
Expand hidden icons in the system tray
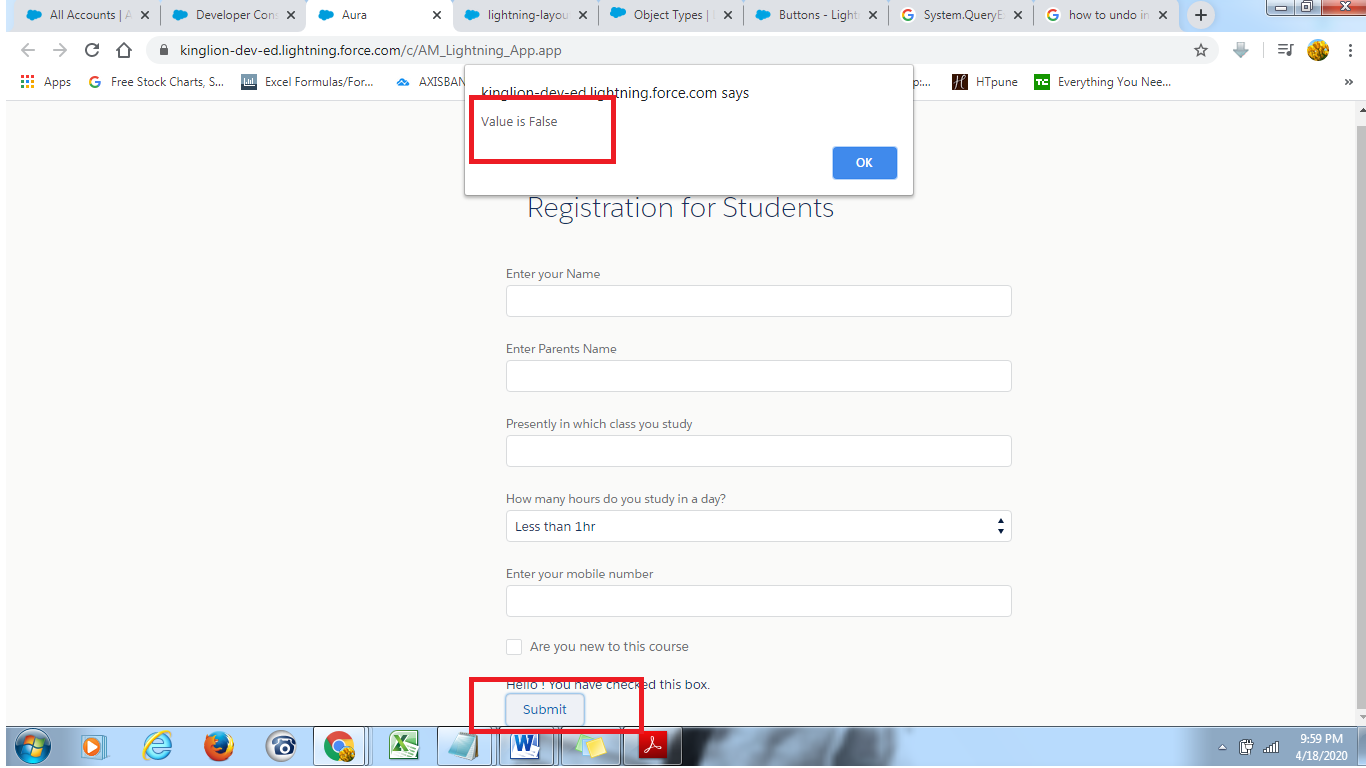[x=1221, y=746]
